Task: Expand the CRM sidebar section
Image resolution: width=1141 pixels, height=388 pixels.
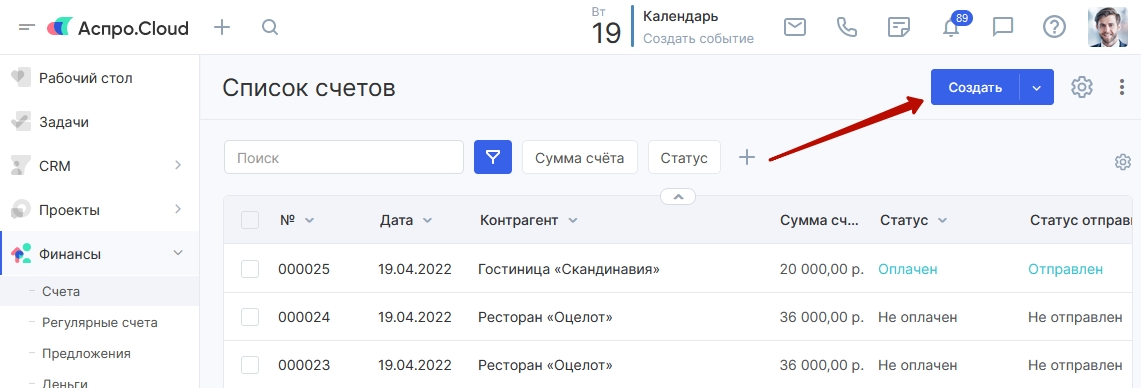Action: (x=178, y=166)
